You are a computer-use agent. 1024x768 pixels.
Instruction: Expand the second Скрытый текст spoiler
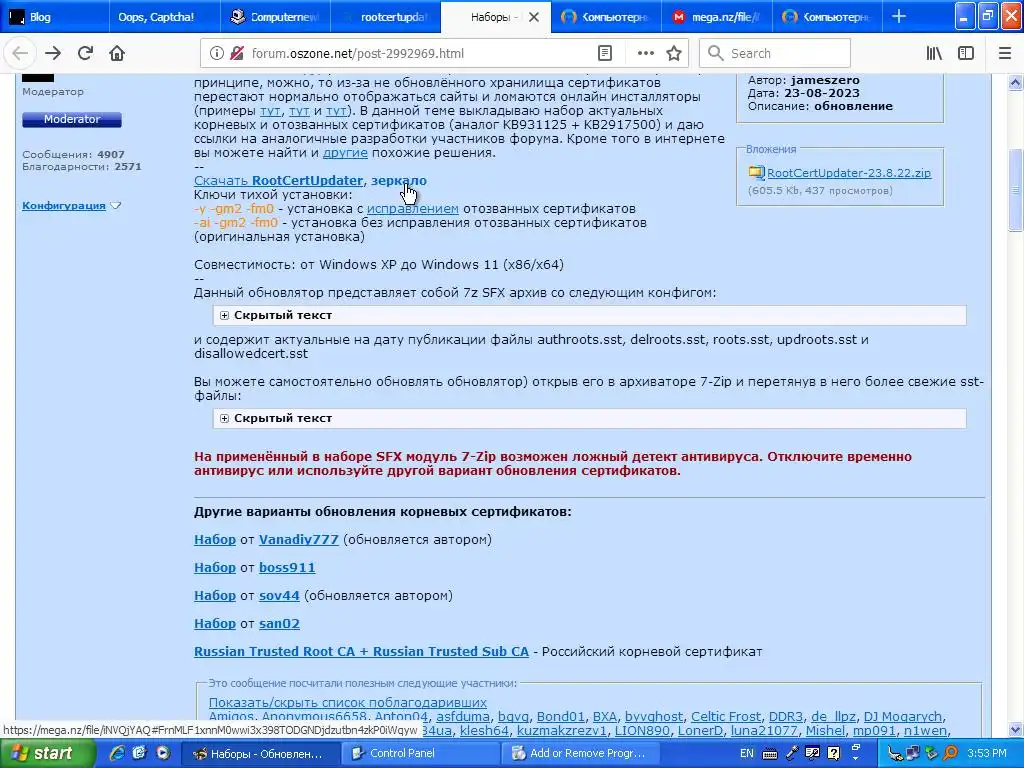tap(224, 419)
